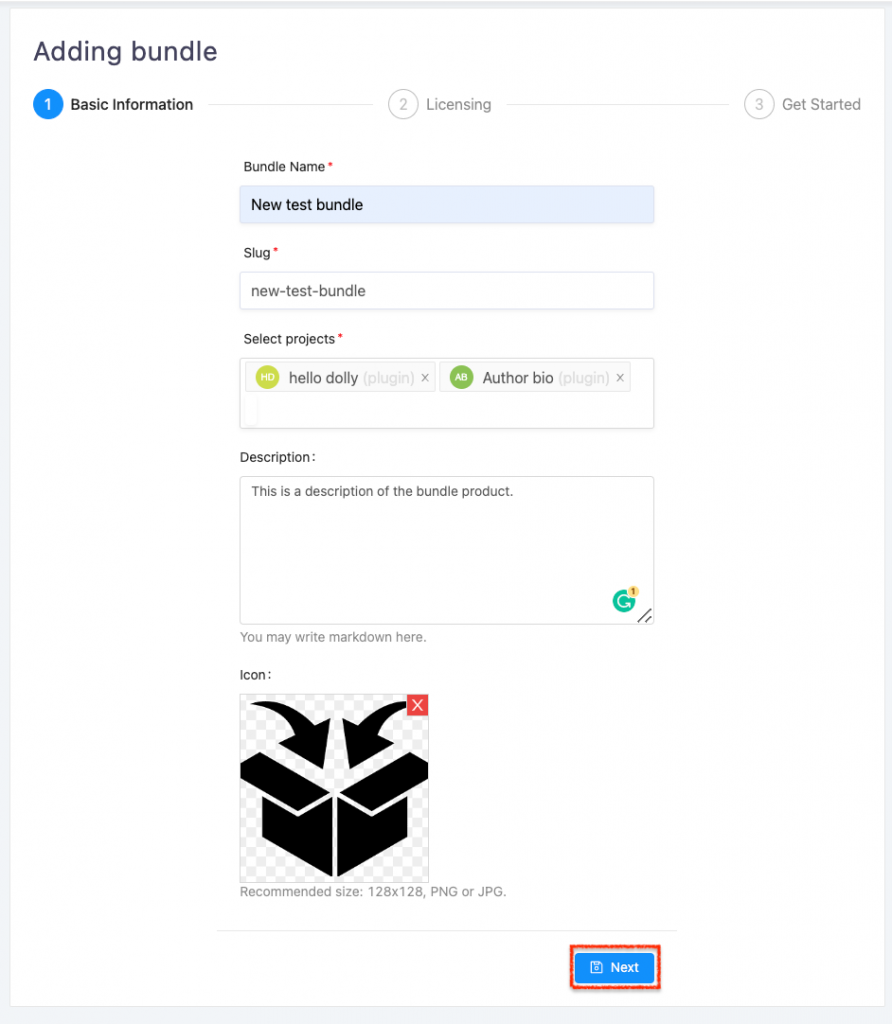The image size is (892, 1024).
Task: Go to the Licensing step
Action: click(458, 104)
